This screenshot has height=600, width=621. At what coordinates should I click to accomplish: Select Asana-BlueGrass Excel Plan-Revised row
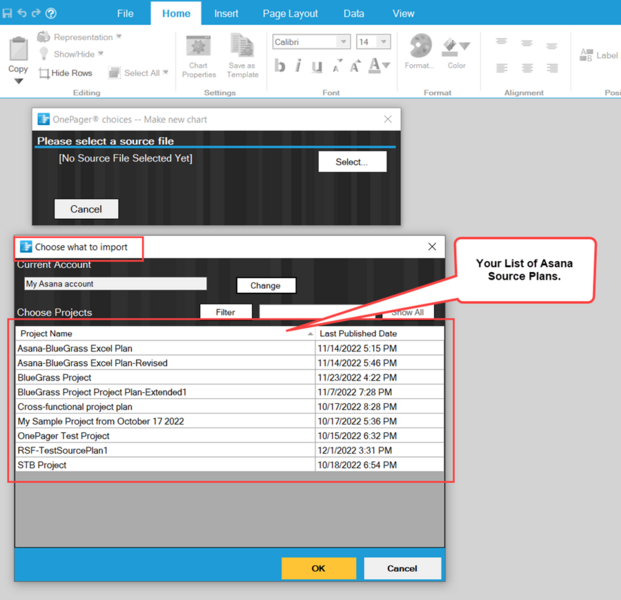point(230,363)
